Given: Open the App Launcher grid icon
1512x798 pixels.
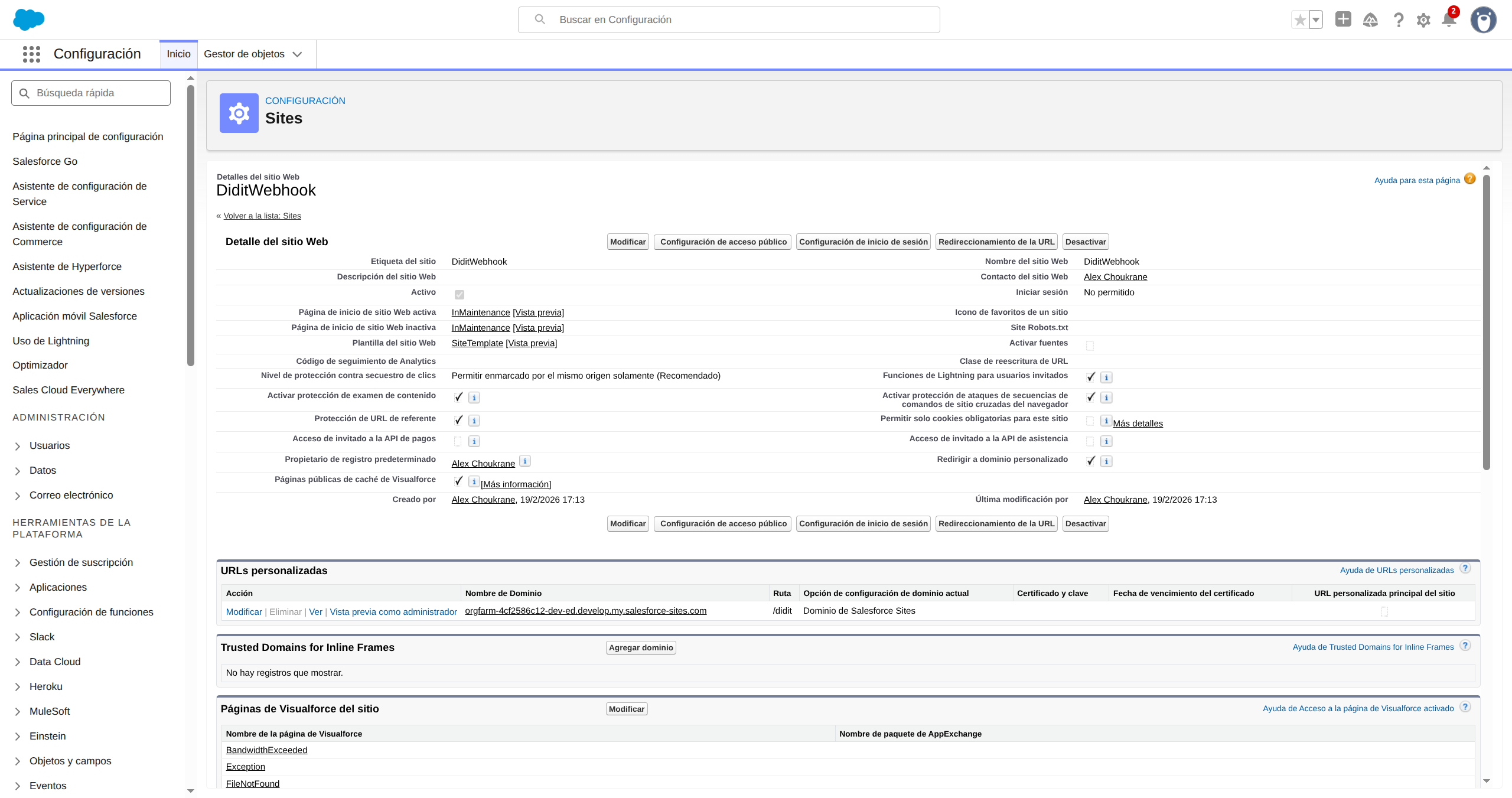Looking at the screenshot, I should click(31, 54).
